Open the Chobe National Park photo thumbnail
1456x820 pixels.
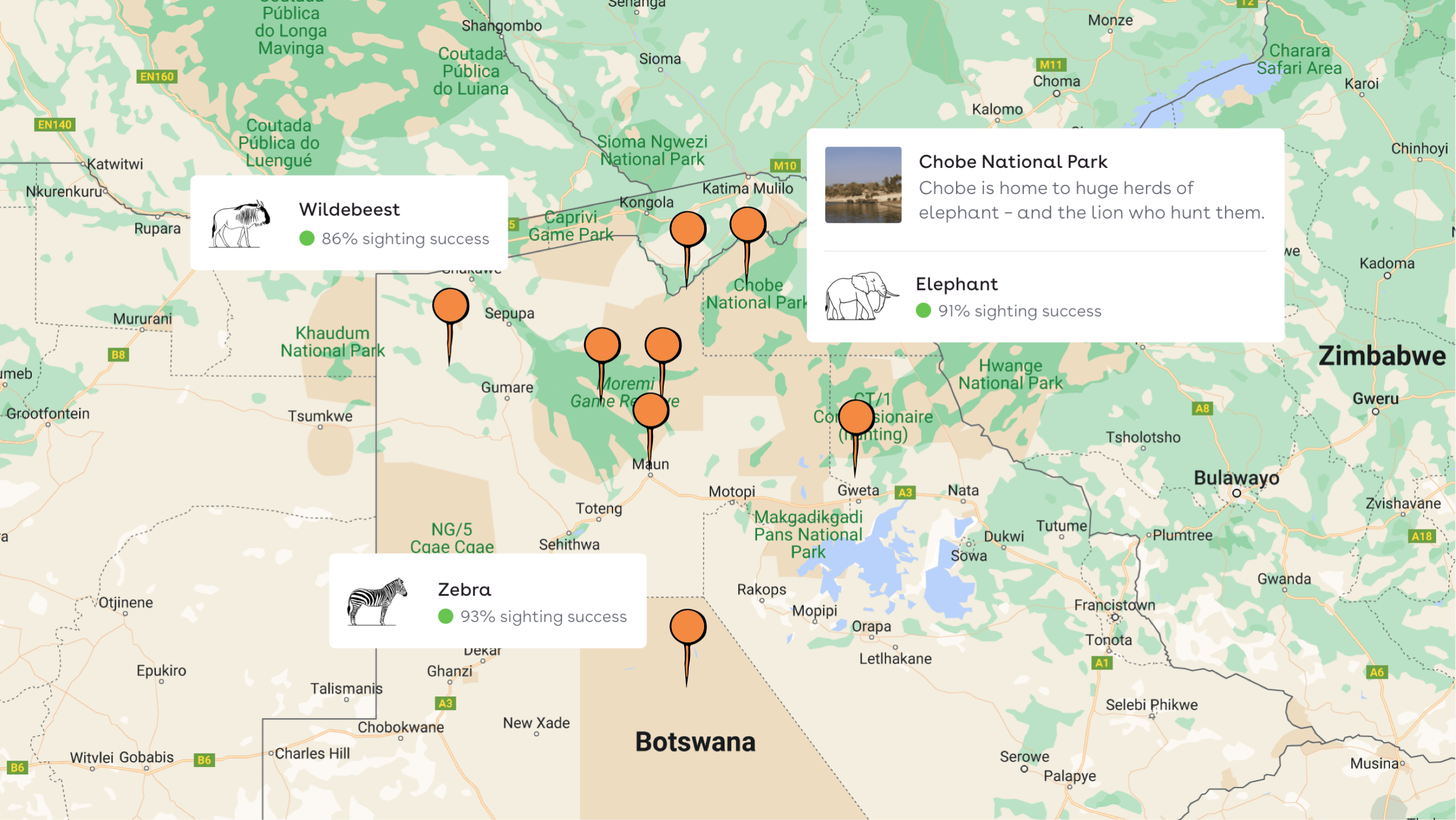coord(863,185)
